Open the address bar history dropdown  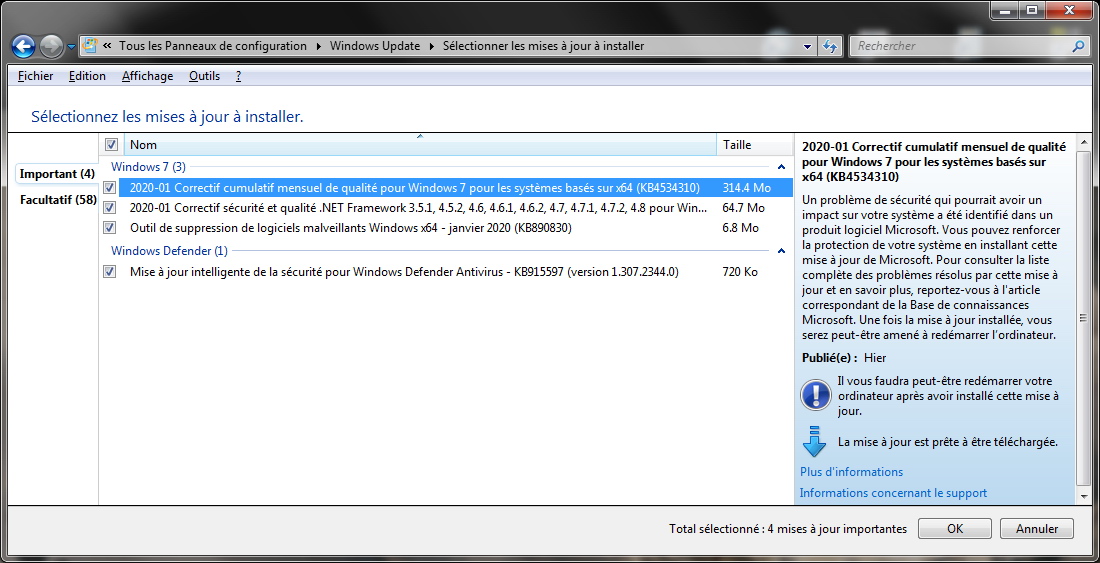click(x=807, y=46)
